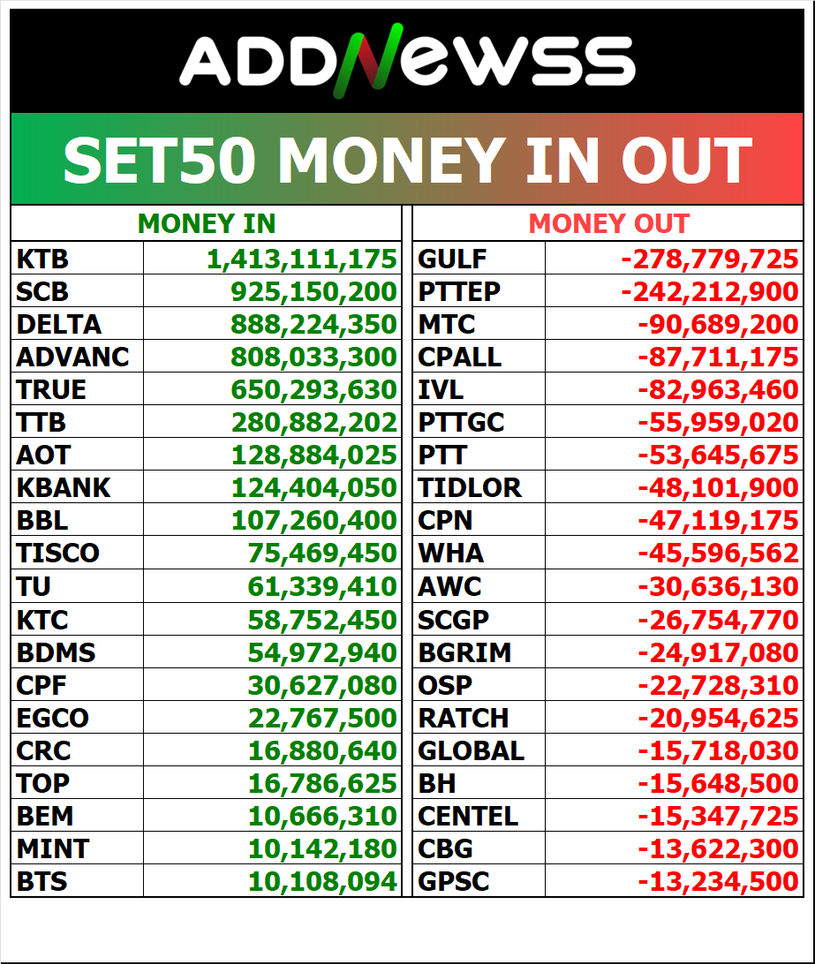Select the BTS ticker in last row

tap(40, 882)
